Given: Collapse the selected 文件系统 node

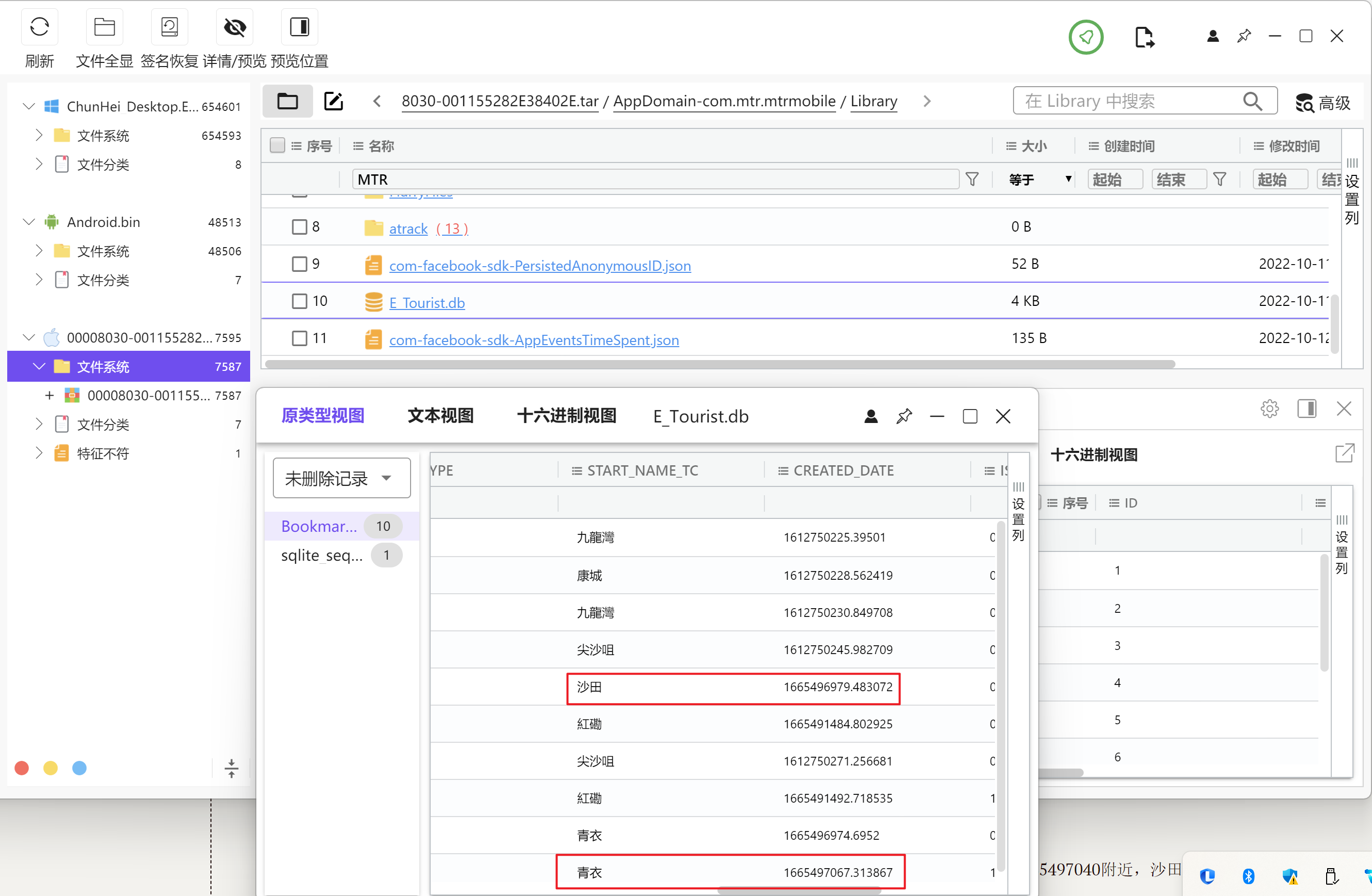Looking at the screenshot, I should (x=39, y=366).
